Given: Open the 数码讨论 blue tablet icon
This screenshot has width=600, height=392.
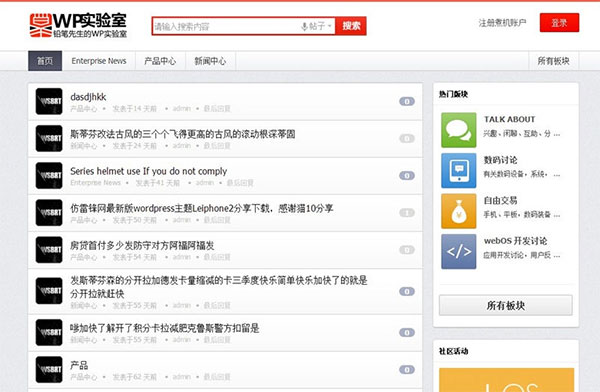Looking at the screenshot, I should click(x=458, y=170).
